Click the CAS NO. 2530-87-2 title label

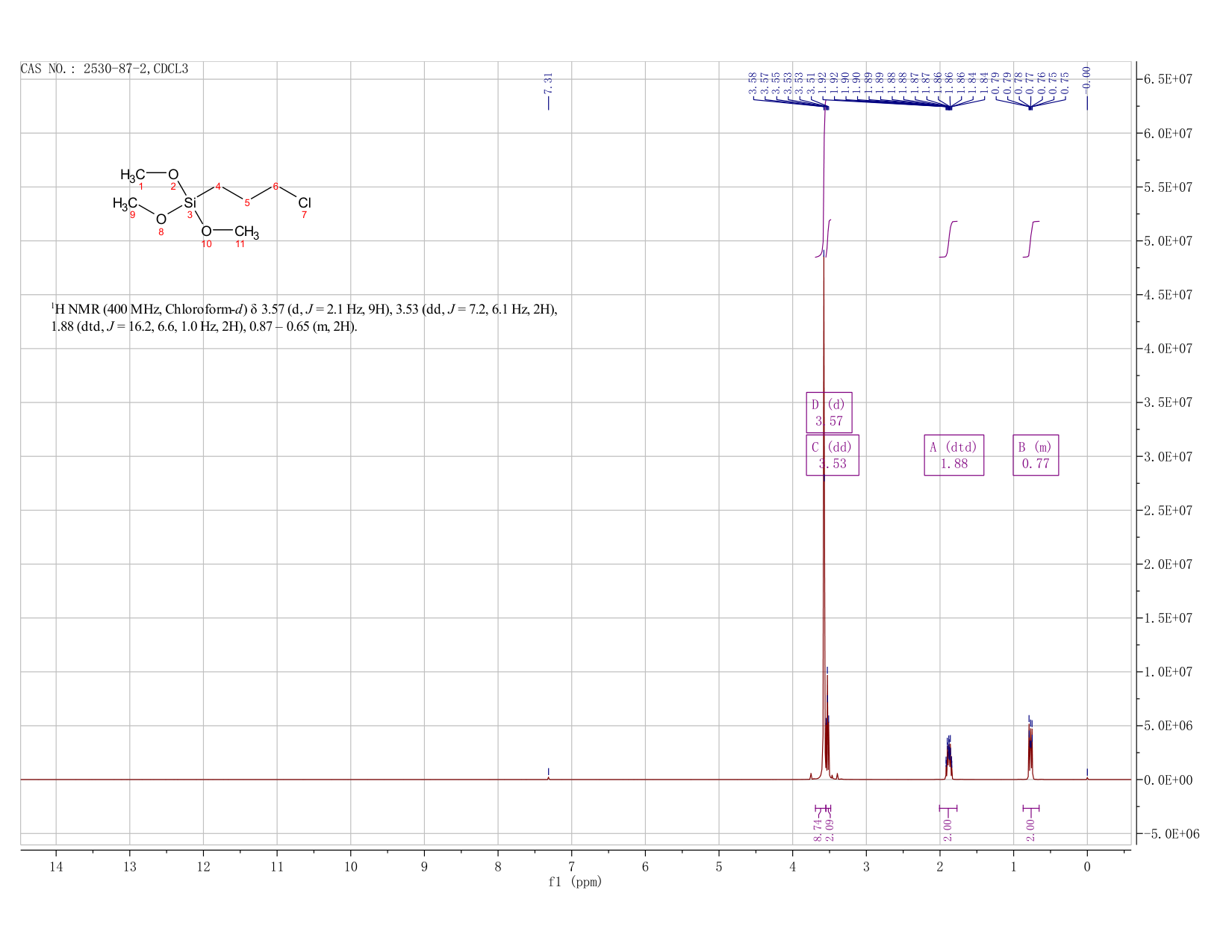(105, 69)
